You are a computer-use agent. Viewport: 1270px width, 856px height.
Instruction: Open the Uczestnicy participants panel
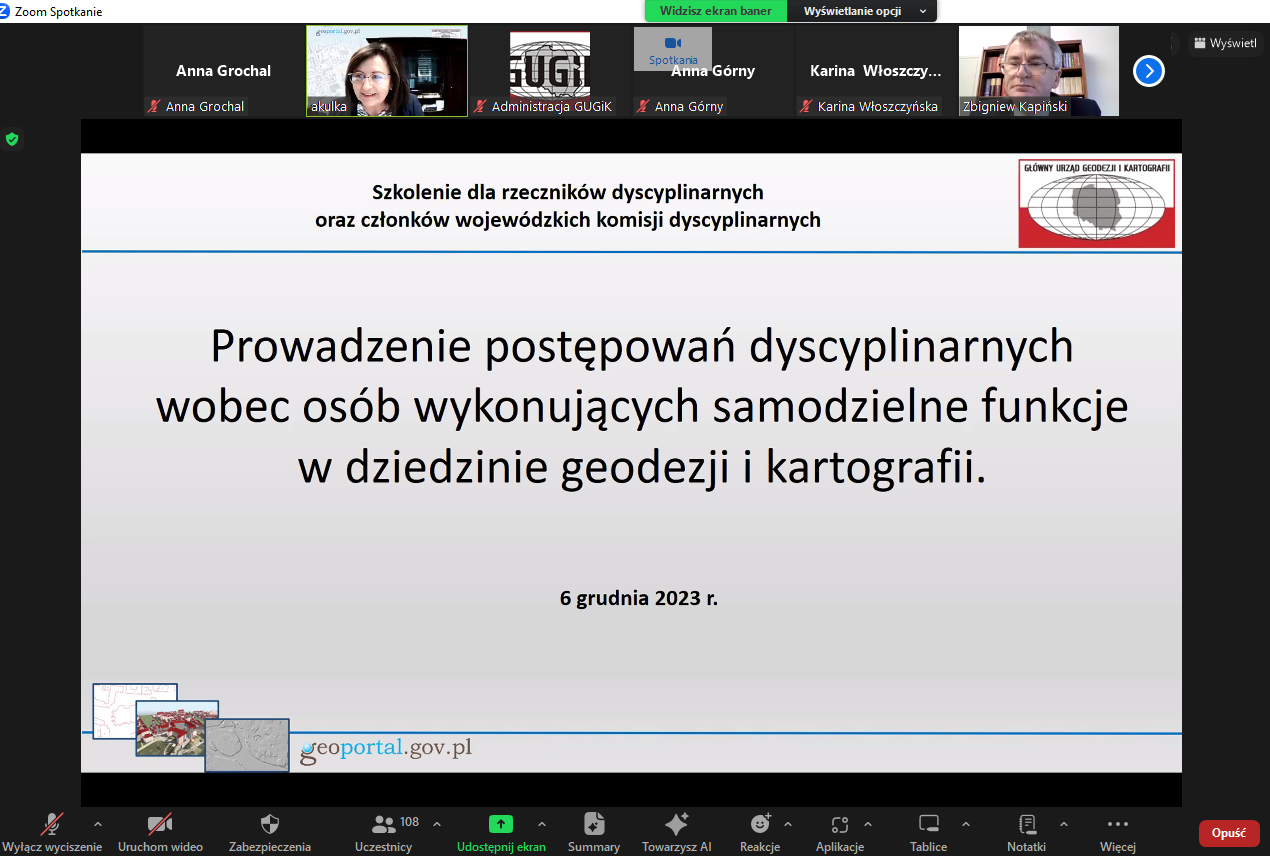(384, 825)
